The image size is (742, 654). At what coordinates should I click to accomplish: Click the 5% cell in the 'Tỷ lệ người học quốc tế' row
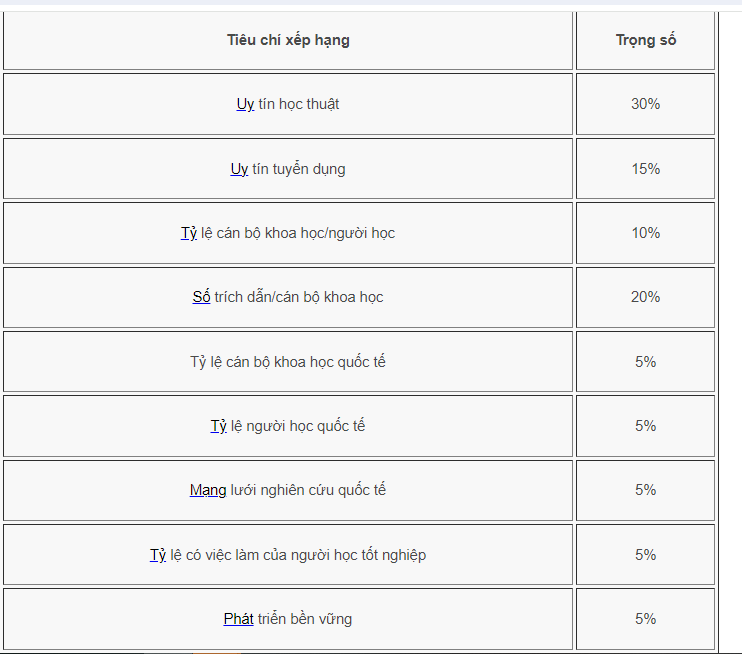tap(645, 426)
